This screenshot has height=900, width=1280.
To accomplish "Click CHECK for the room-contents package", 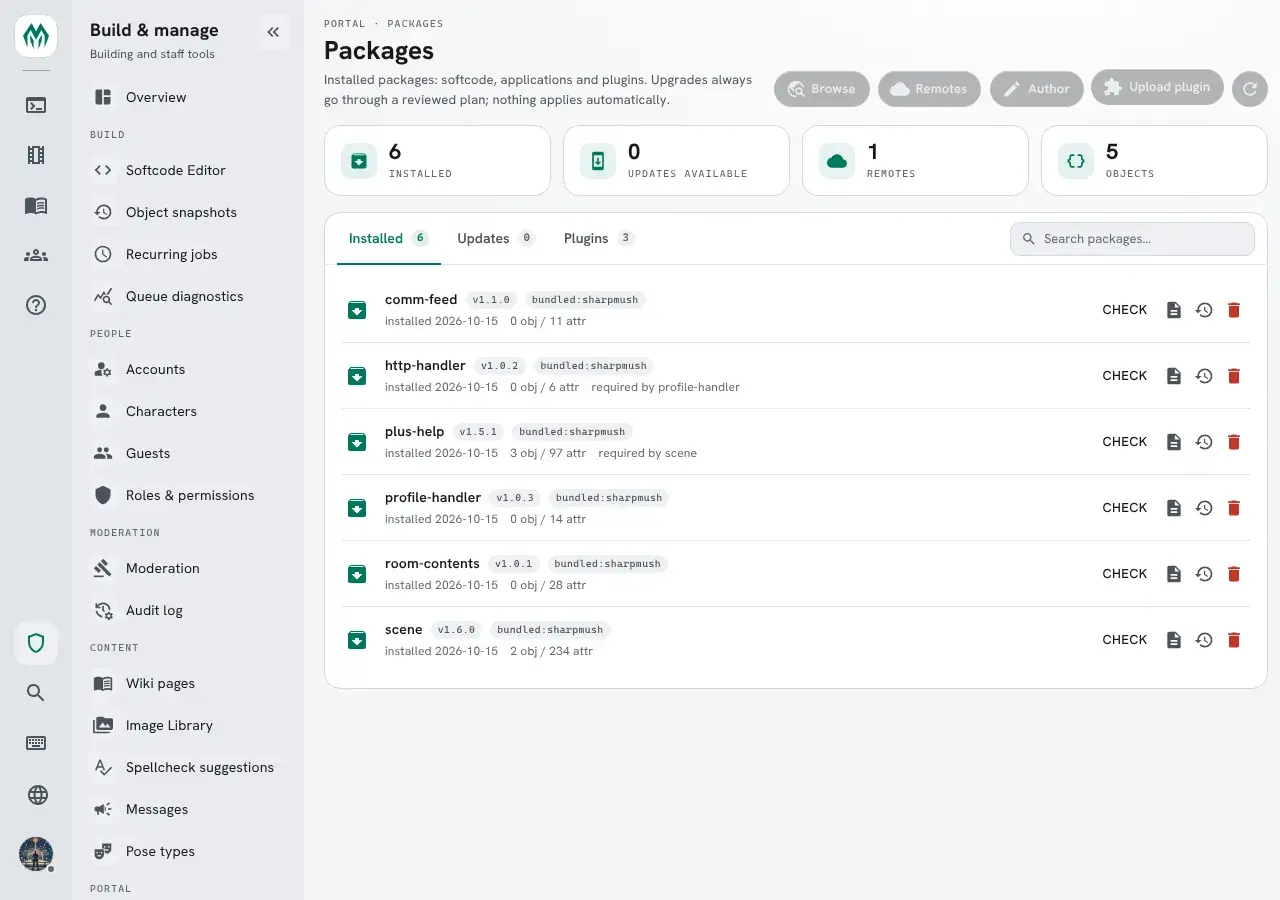I will point(1125,574).
